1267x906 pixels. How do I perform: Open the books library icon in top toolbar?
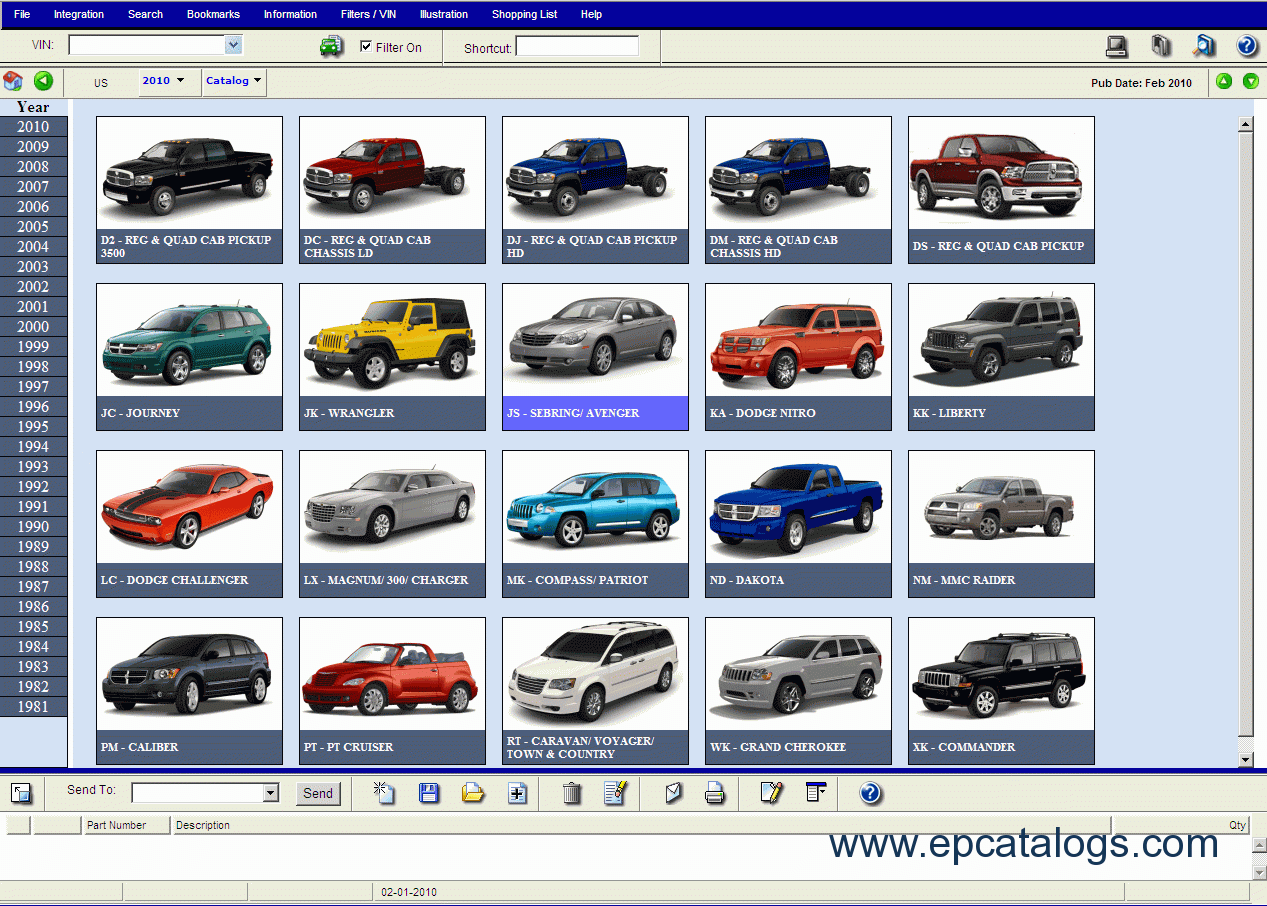(x=1161, y=45)
